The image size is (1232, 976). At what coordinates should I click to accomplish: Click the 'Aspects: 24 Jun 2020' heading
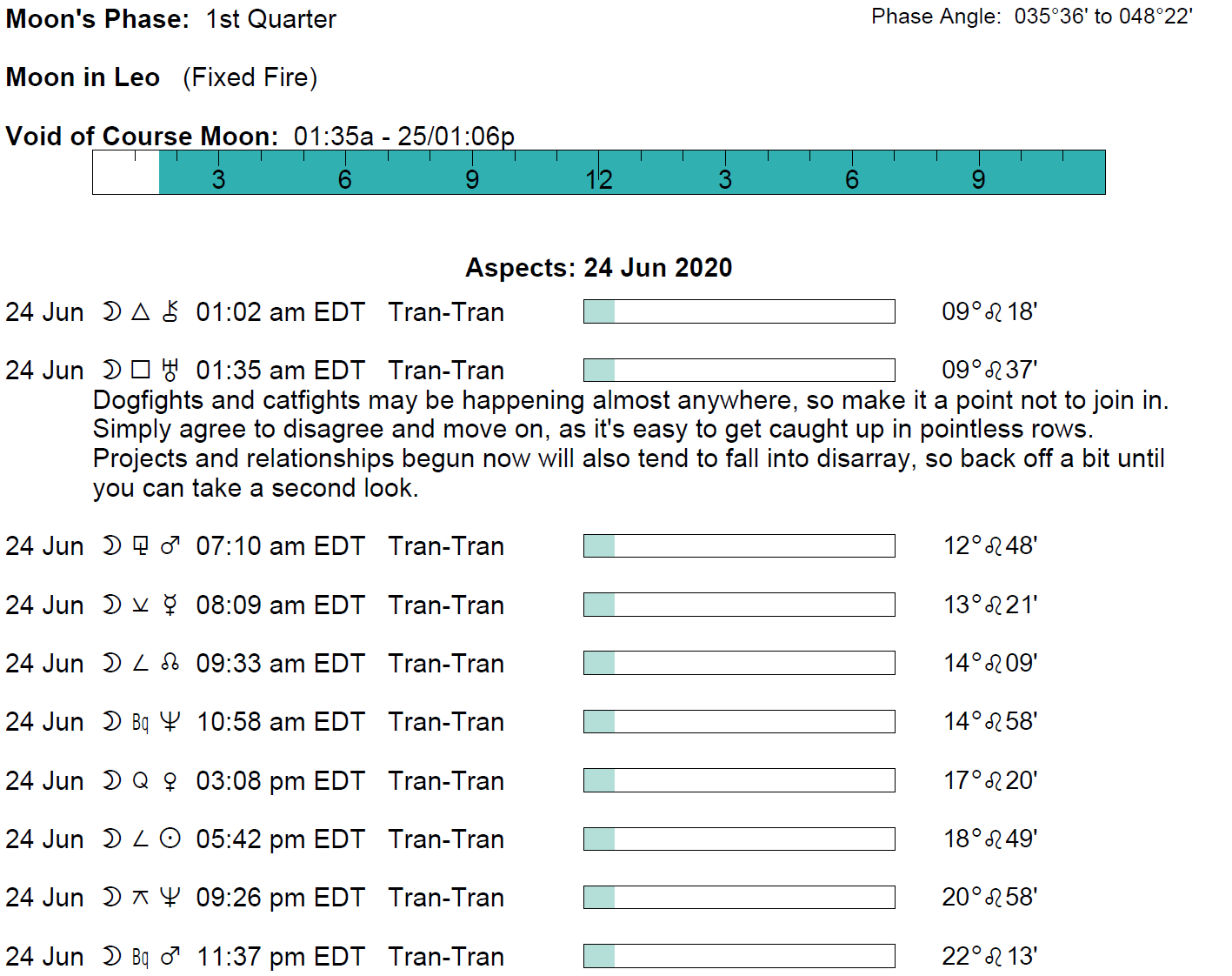tap(598, 268)
